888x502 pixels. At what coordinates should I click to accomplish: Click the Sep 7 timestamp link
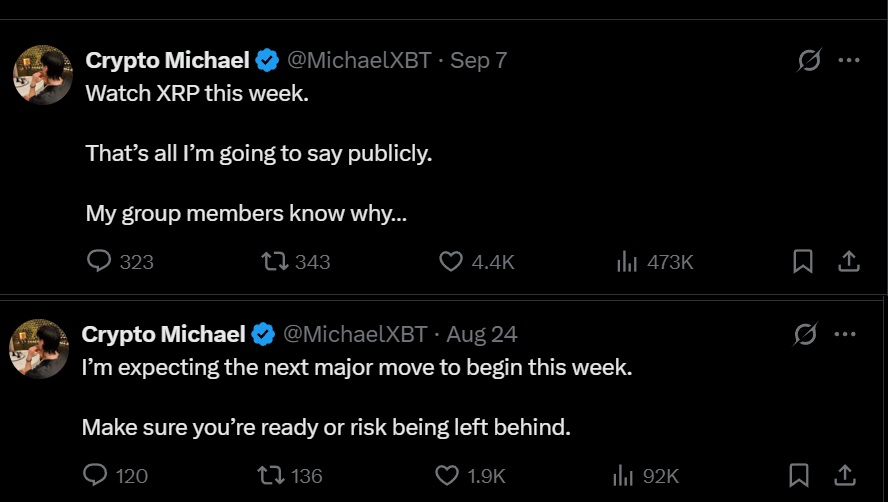[478, 60]
